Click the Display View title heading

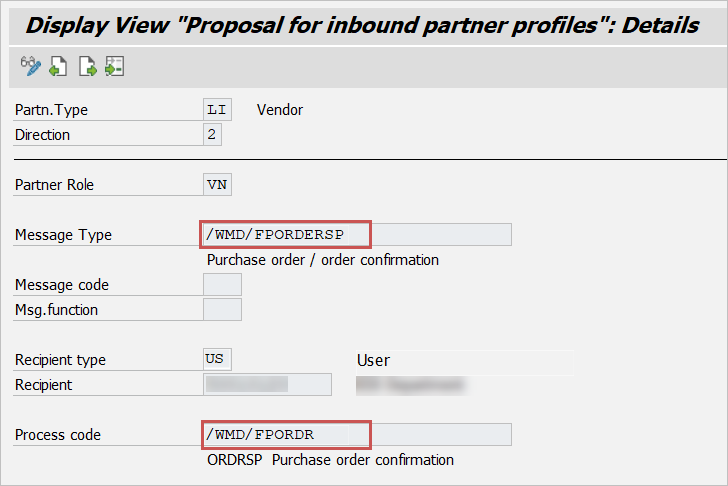(x=362, y=24)
